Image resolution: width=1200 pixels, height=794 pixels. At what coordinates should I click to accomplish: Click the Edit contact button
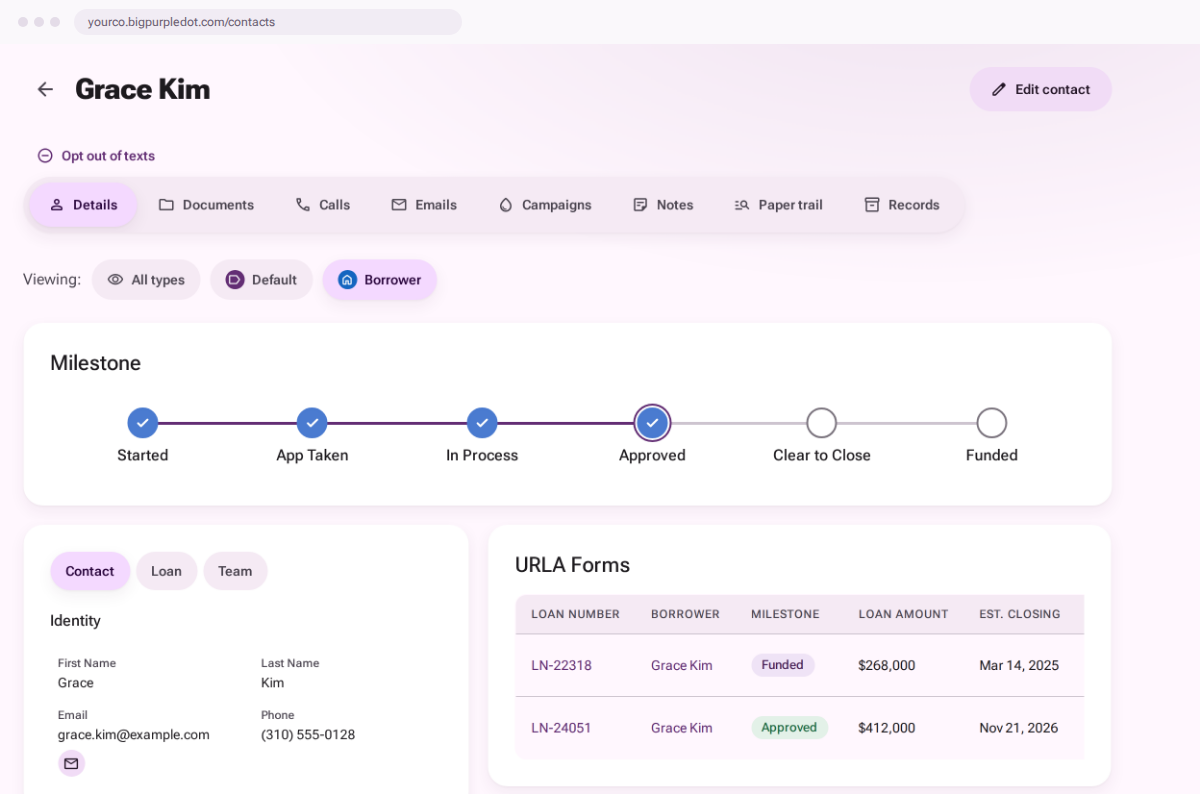(1040, 89)
